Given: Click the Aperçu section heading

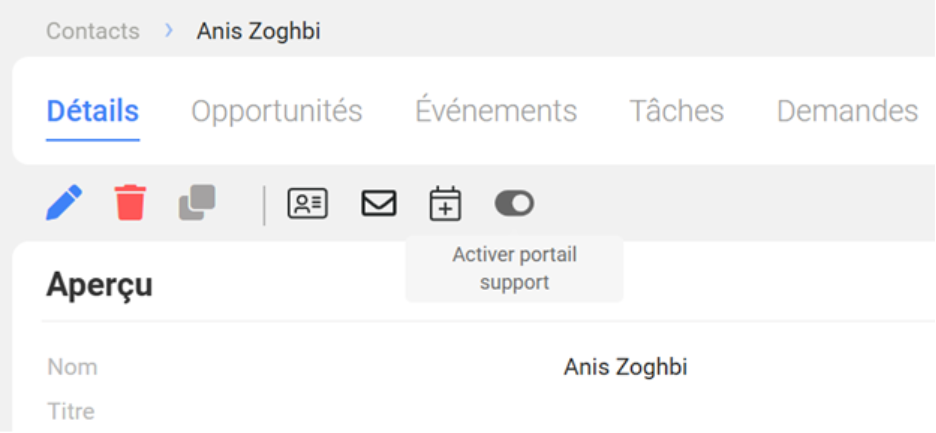Looking at the screenshot, I should (100, 285).
